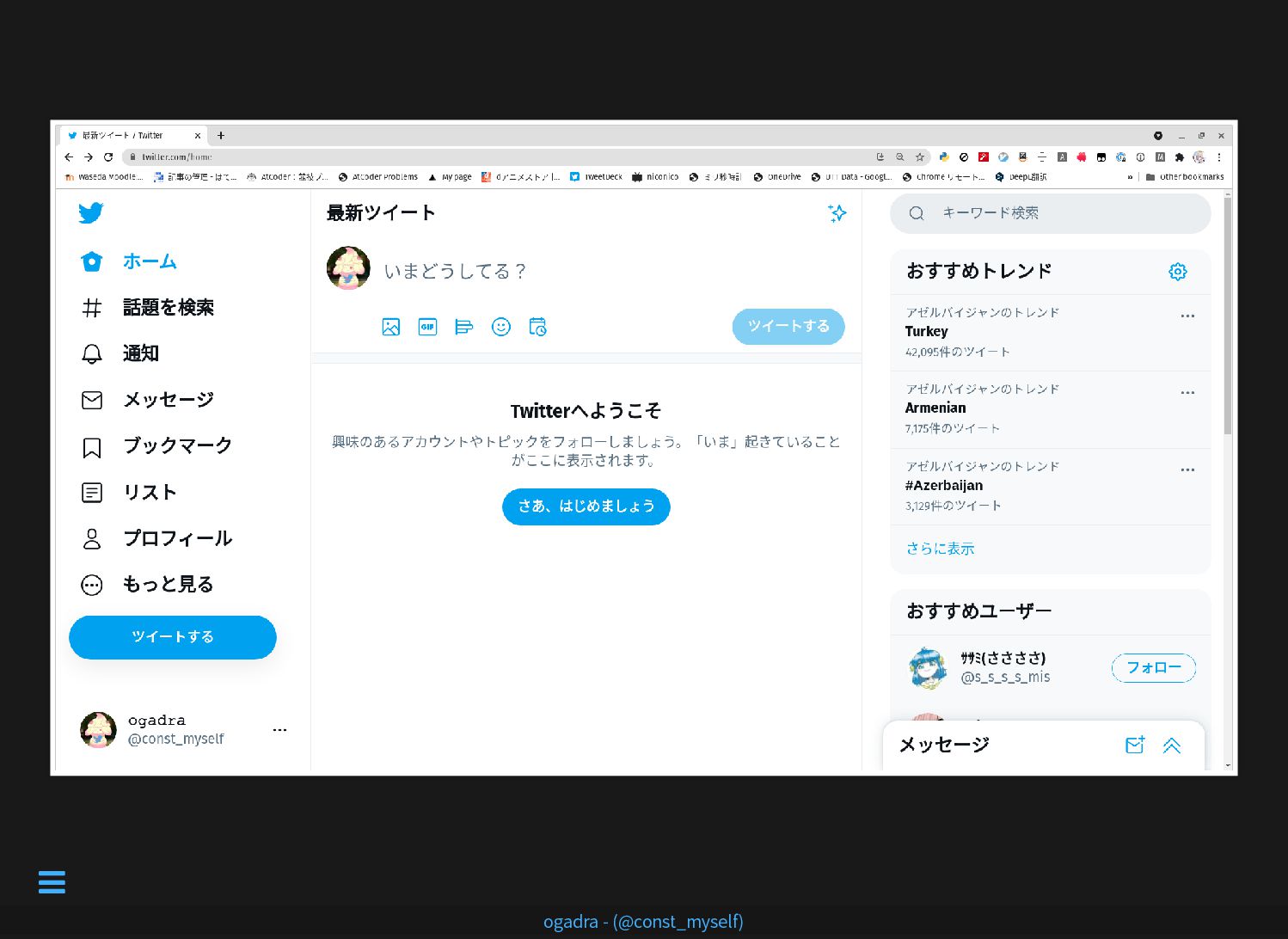The width and height of the screenshot is (1288, 939).
Task: Open 通知 notifications
Action: click(x=120, y=353)
